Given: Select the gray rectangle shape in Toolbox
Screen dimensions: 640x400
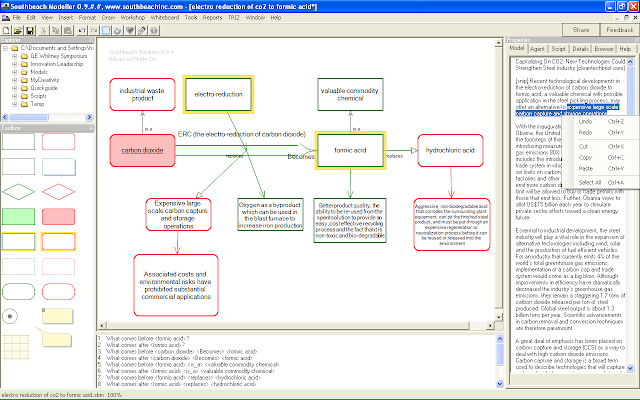Looking at the screenshot, I should [x=18, y=167].
